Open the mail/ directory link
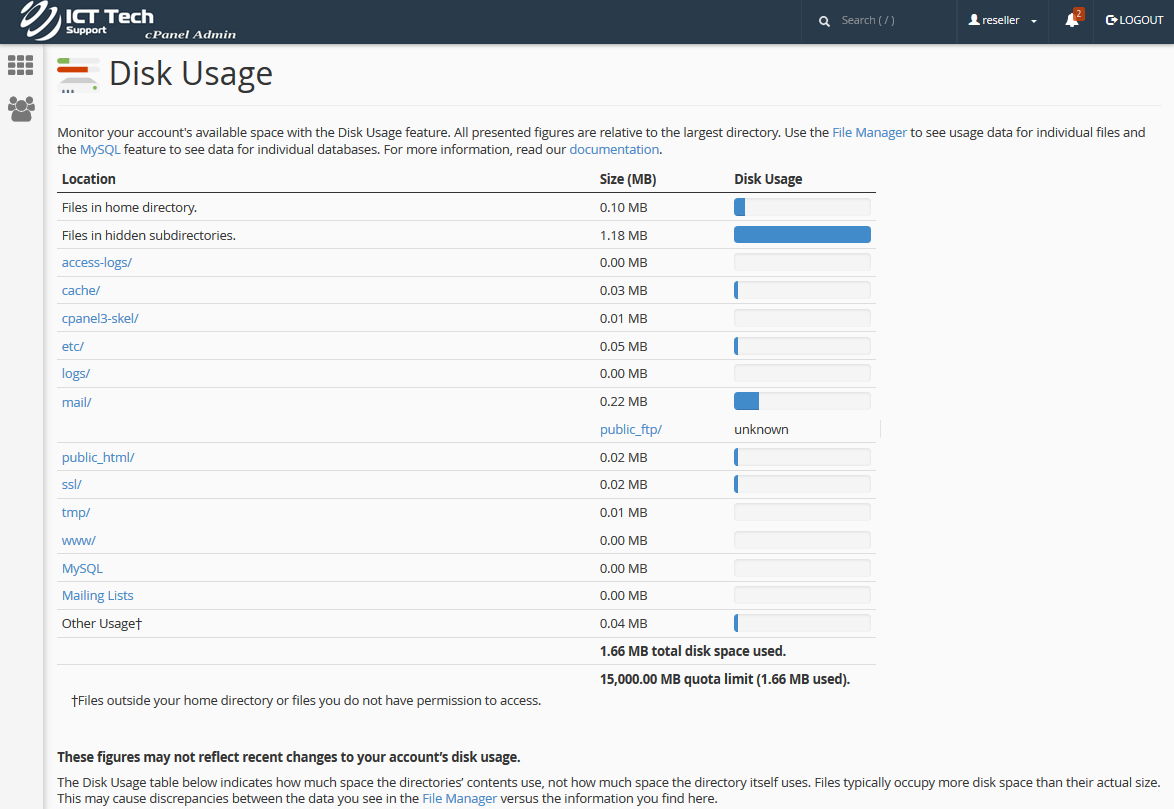The width and height of the screenshot is (1174, 809). click(76, 402)
